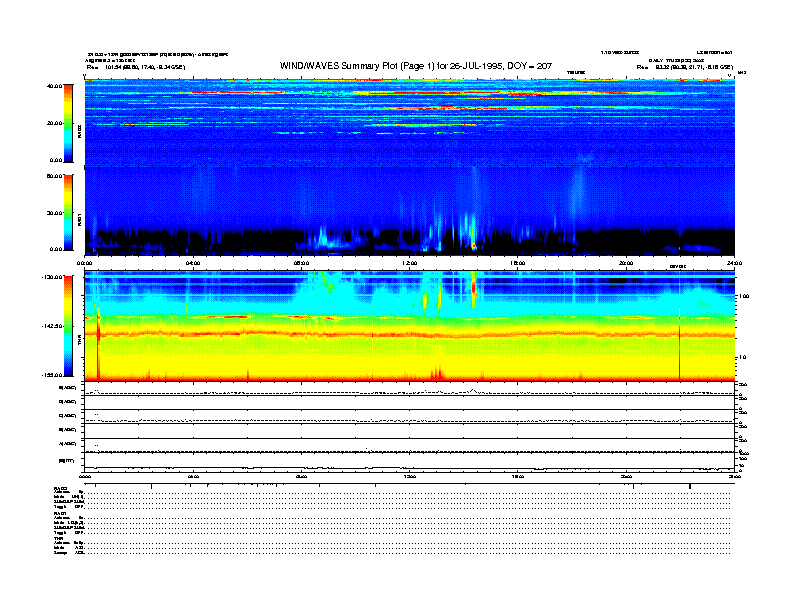Click the top-left Rss position text
This screenshot has height=612, width=792.
click(x=136, y=67)
